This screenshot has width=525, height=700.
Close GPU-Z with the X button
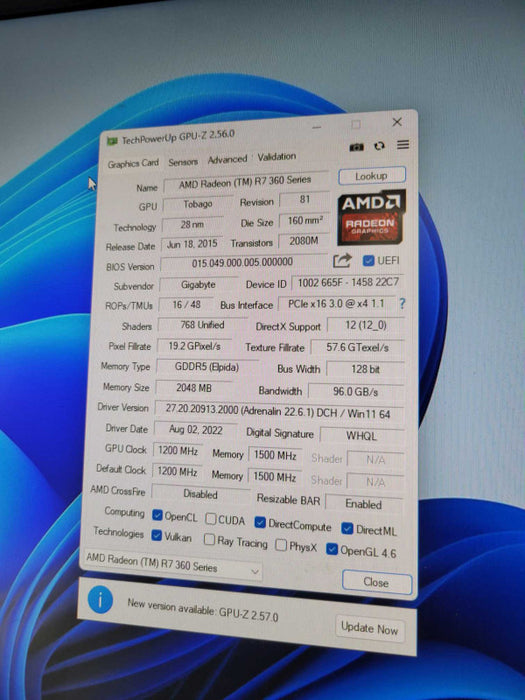[x=397, y=122]
